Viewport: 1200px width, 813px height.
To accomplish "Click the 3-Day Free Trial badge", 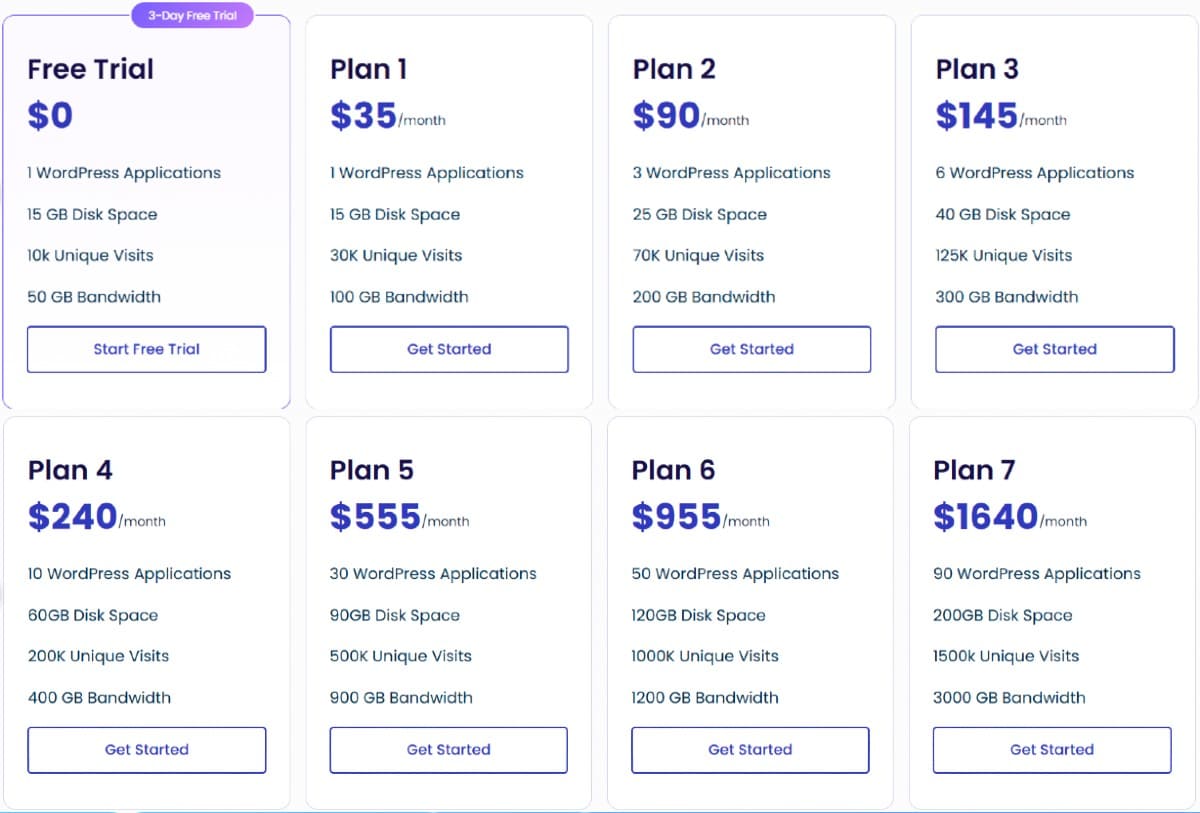I will [x=193, y=16].
